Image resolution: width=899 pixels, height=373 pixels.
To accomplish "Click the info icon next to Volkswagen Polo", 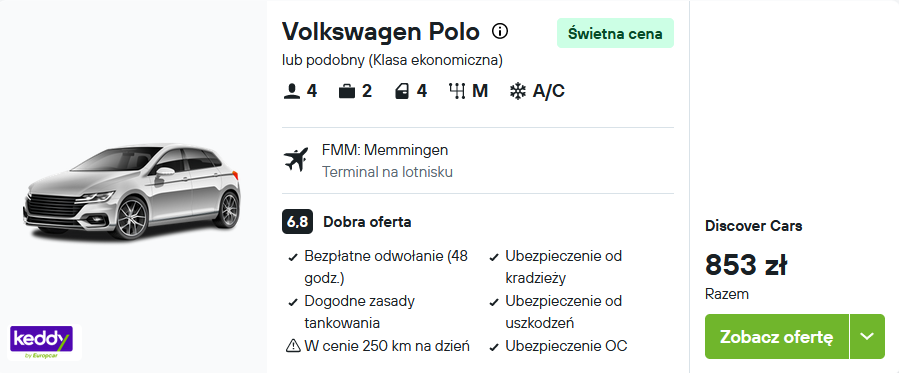I will coord(500,31).
